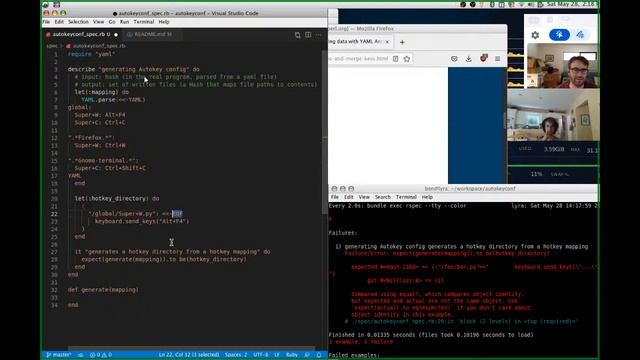Image resolution: width=640 pixels, height=360 pixels.
Task: Open errors and warnings count in status bar
Action: click(x=101, y=355)
